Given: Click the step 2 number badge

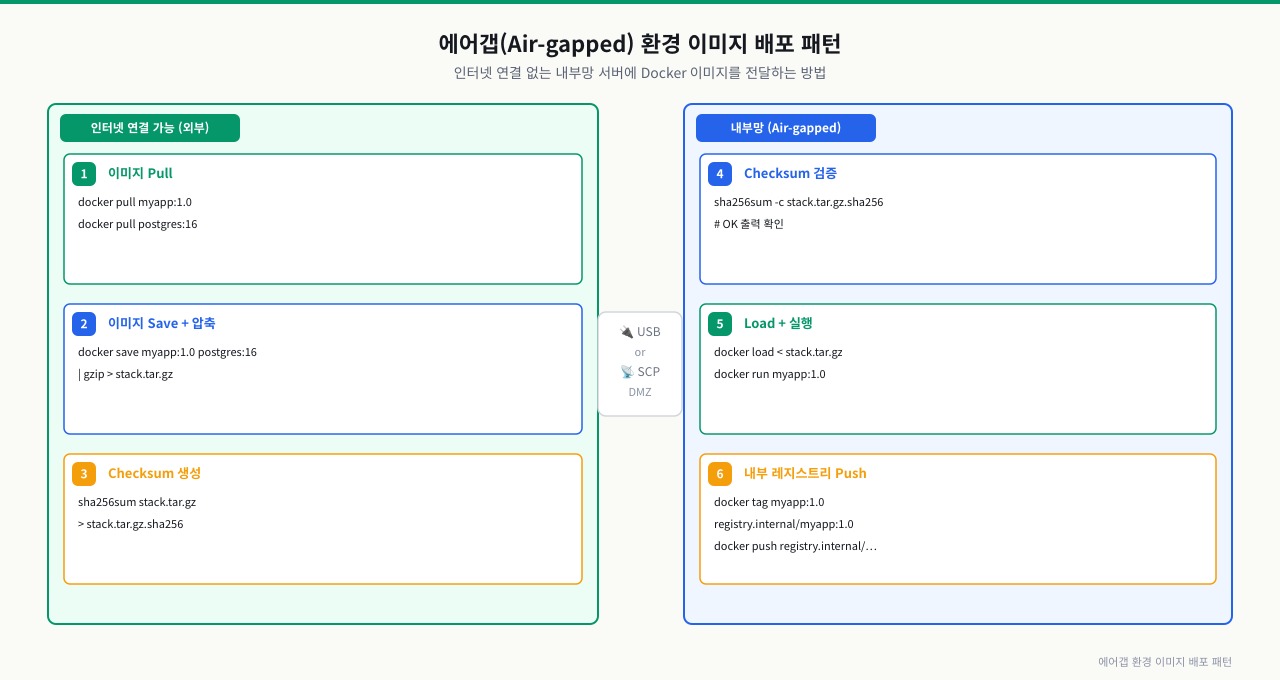Looking at the screenshot, I should [84, 324].
